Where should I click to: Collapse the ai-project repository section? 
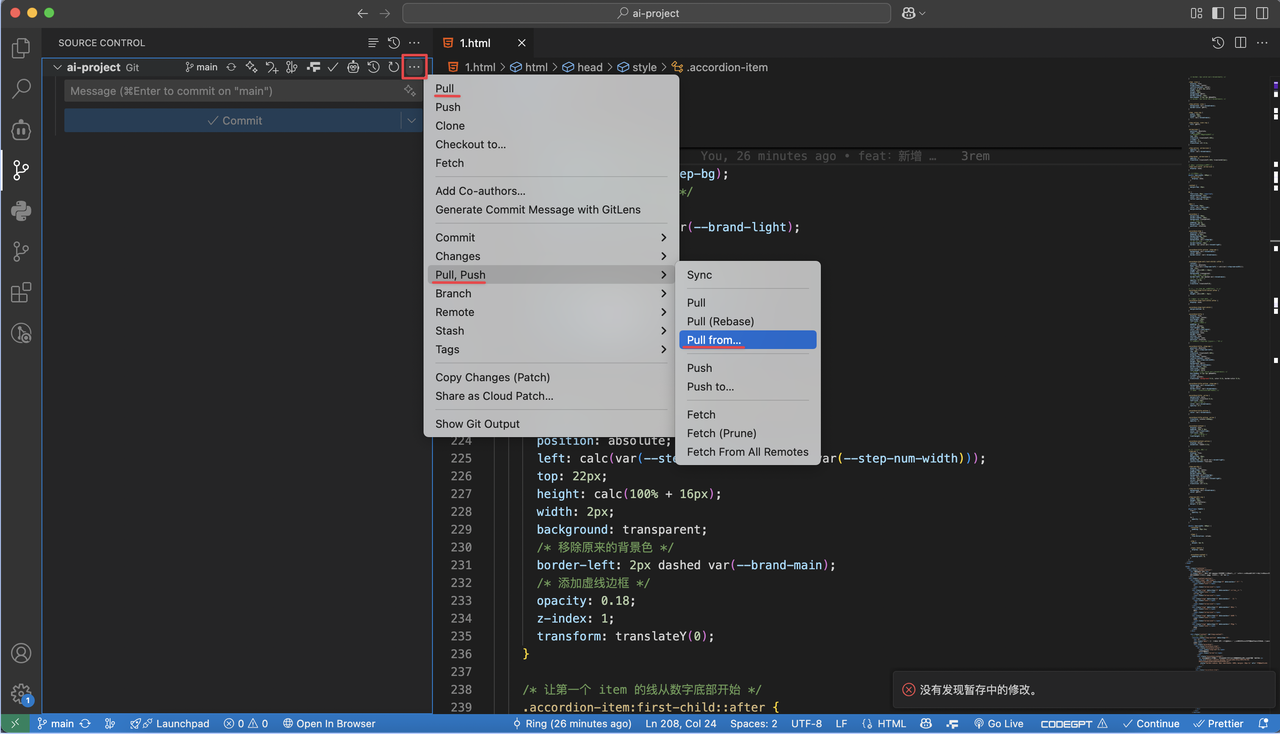point(57,67)
